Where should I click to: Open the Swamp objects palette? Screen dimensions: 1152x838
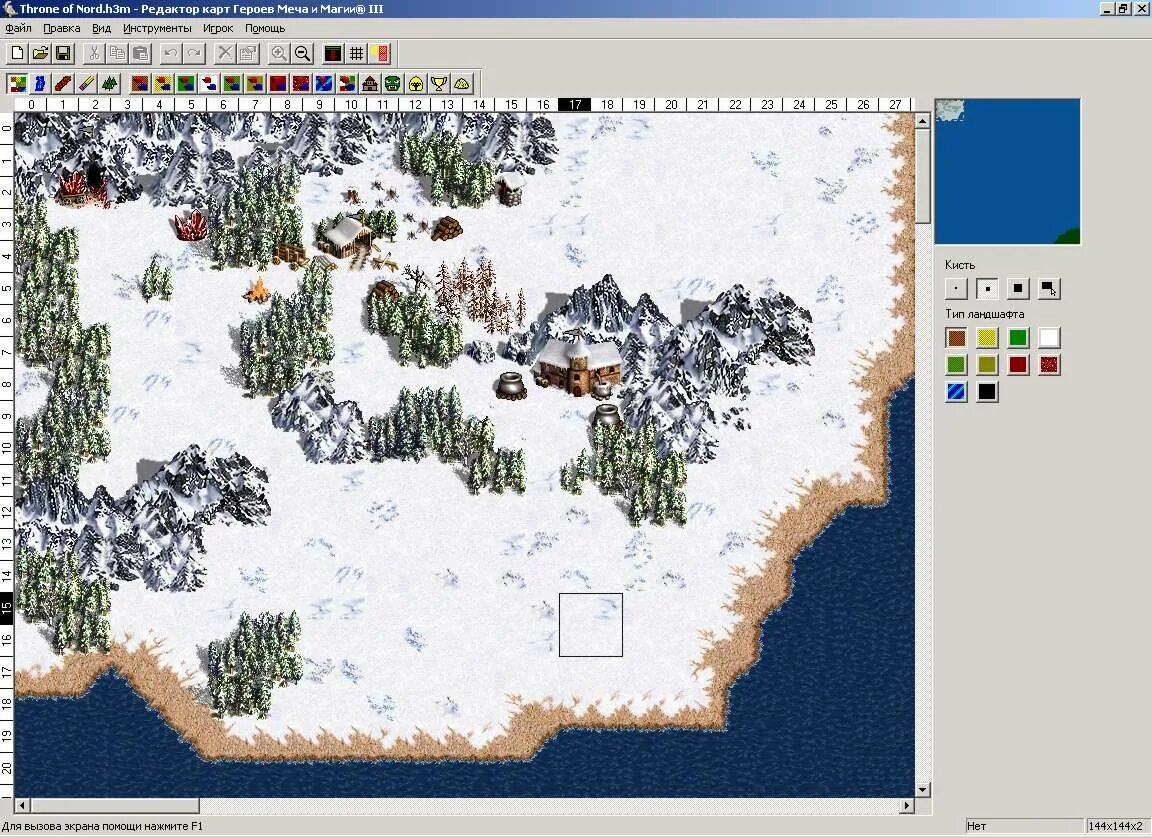[x=232, y=83]
